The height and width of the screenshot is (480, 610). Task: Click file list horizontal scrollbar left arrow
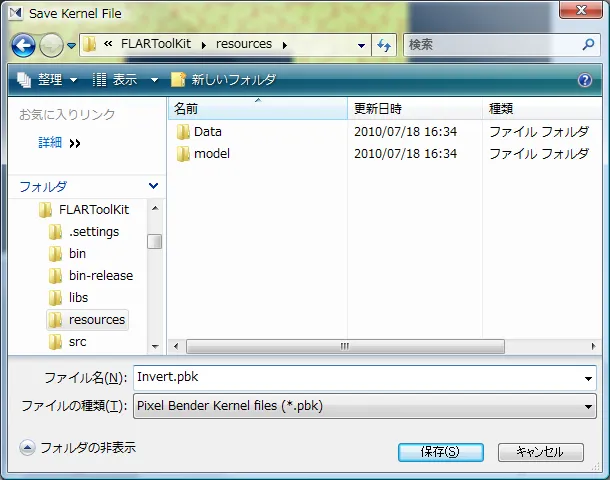pos(176,346)
